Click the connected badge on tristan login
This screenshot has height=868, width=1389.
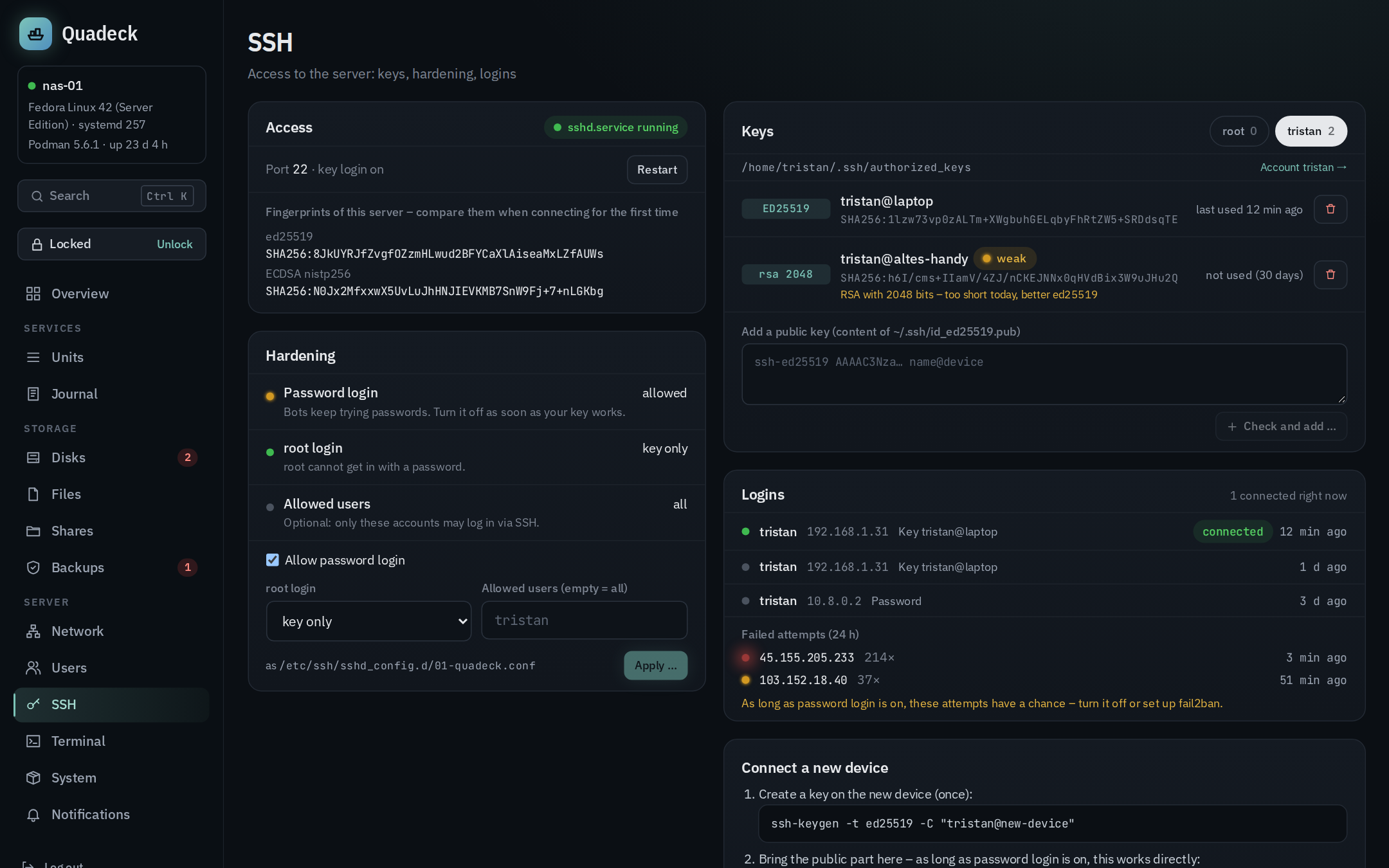click(x=1233, y=532)
